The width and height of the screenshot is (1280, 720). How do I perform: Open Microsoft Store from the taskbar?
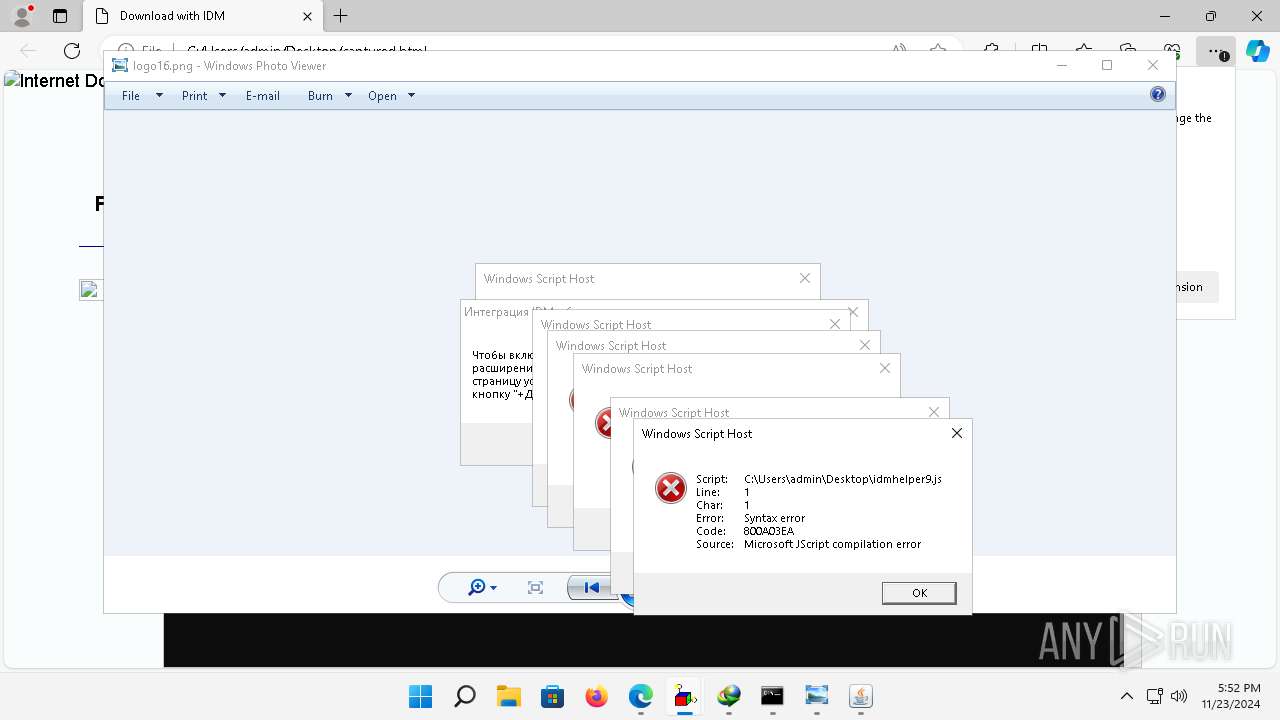[x=553, y=696]
